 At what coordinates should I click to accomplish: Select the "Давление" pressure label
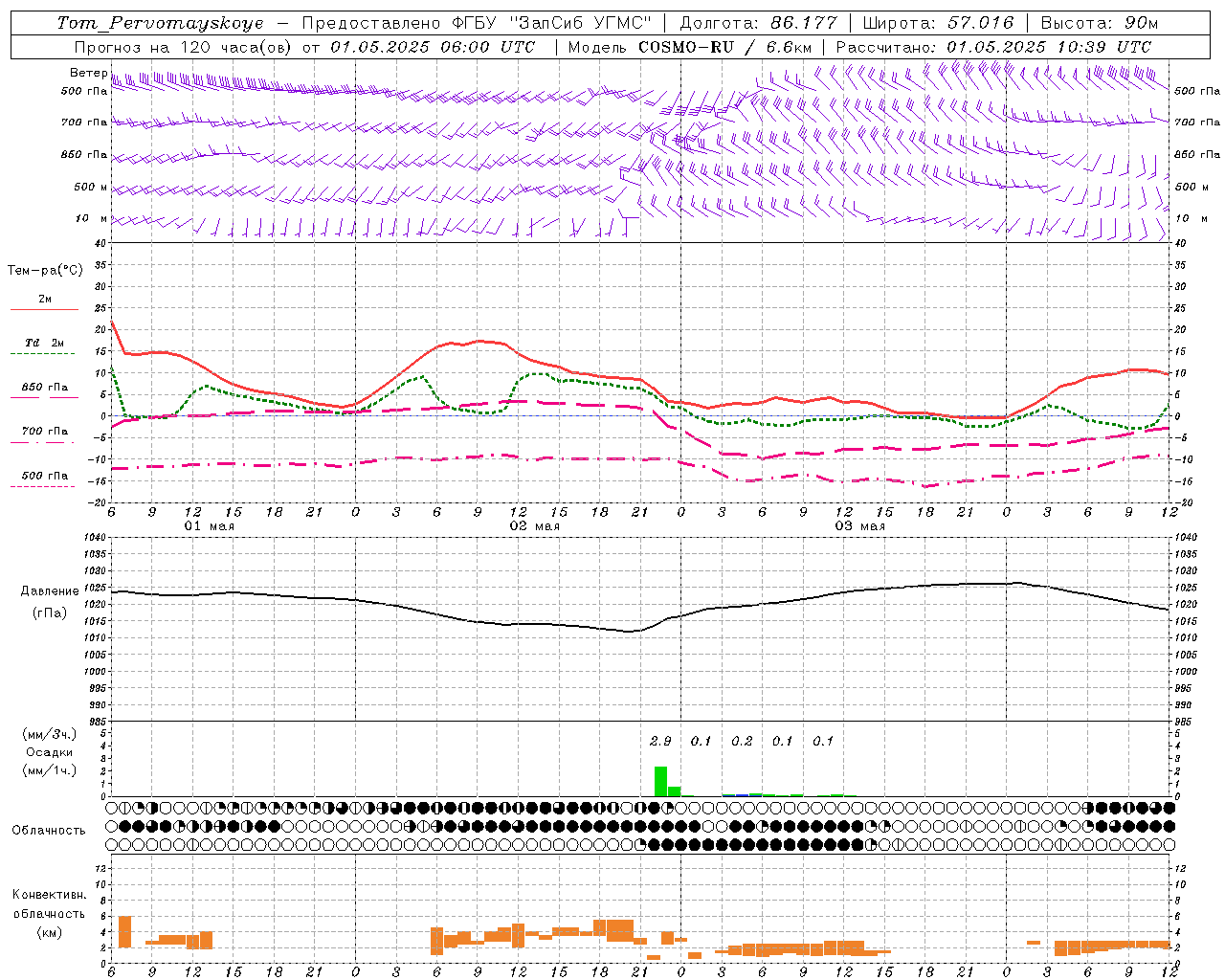[x=50, y=591]
